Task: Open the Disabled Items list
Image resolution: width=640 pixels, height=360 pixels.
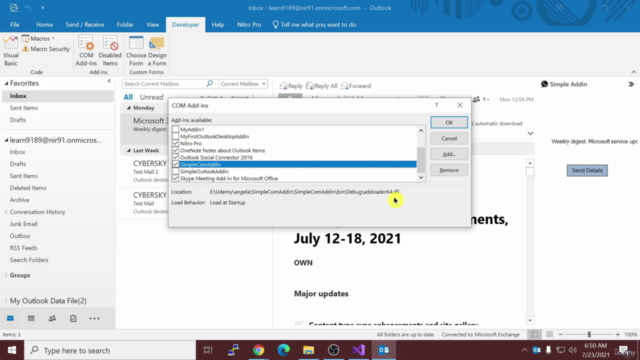Action: (110, 51)
